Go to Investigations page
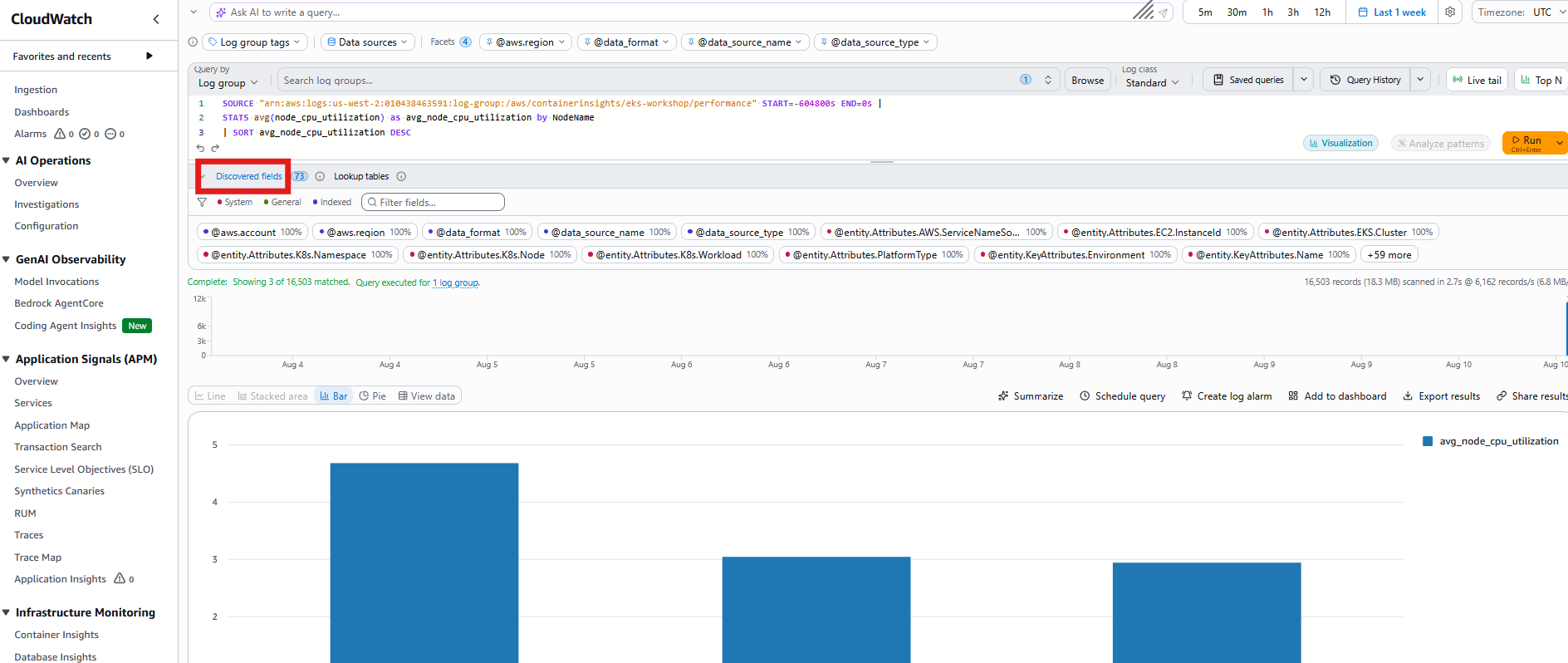Image resolution: width=1568 pixels, height=663 pixels. point(47,204)
